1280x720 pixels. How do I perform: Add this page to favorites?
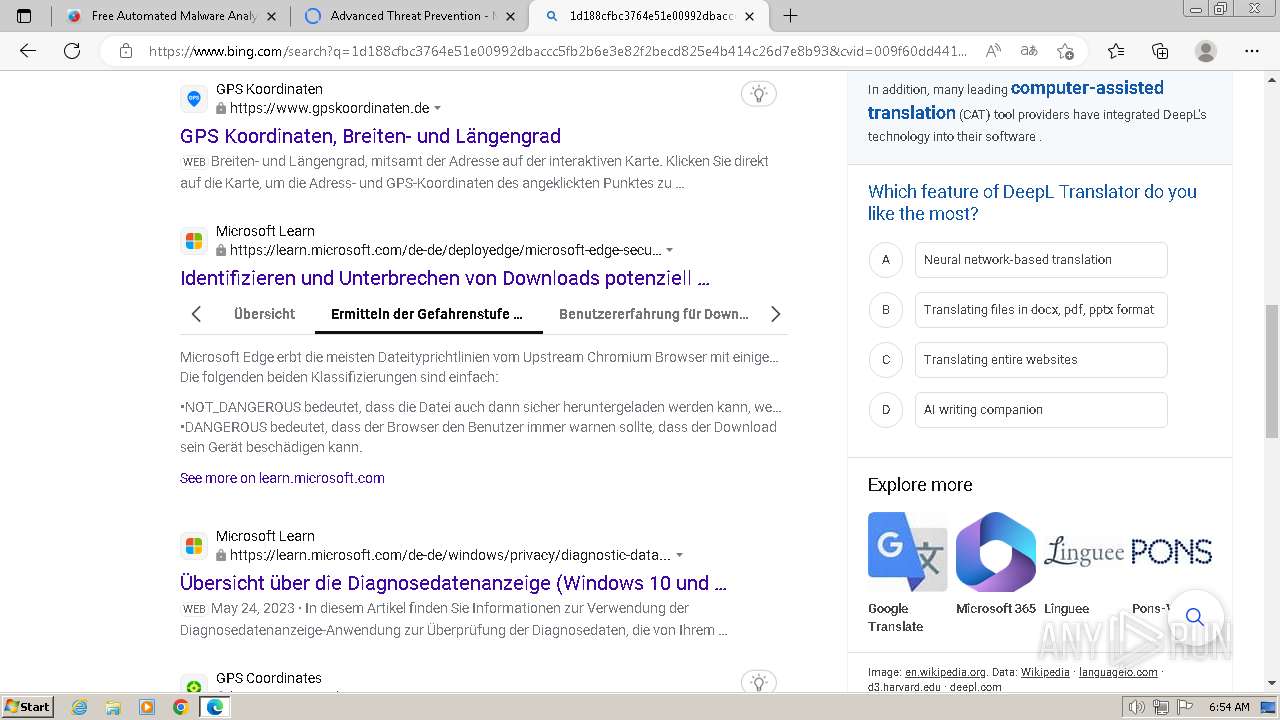click(x=1065, y=51)
